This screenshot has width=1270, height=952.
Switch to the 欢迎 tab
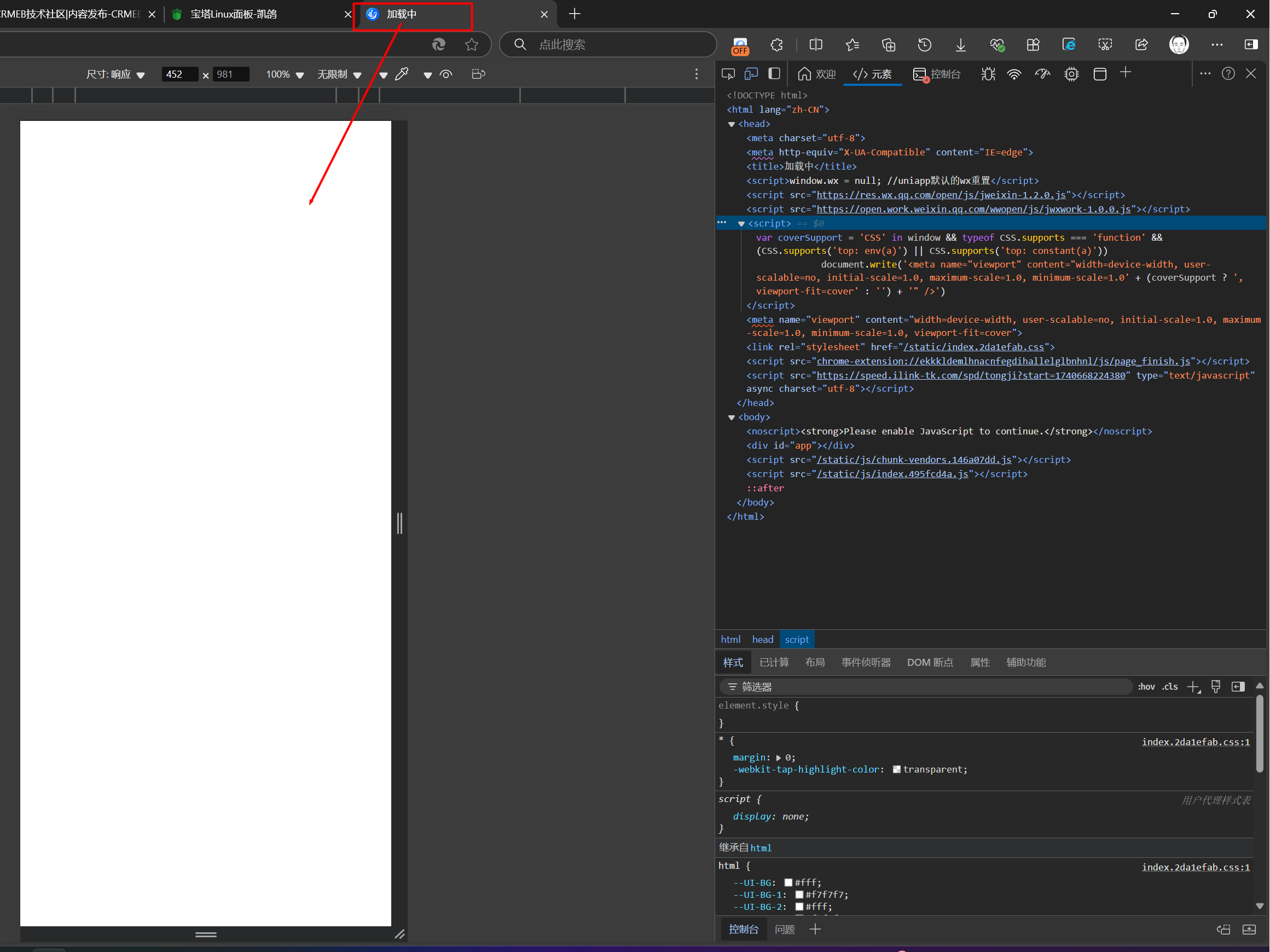point(816,74)
